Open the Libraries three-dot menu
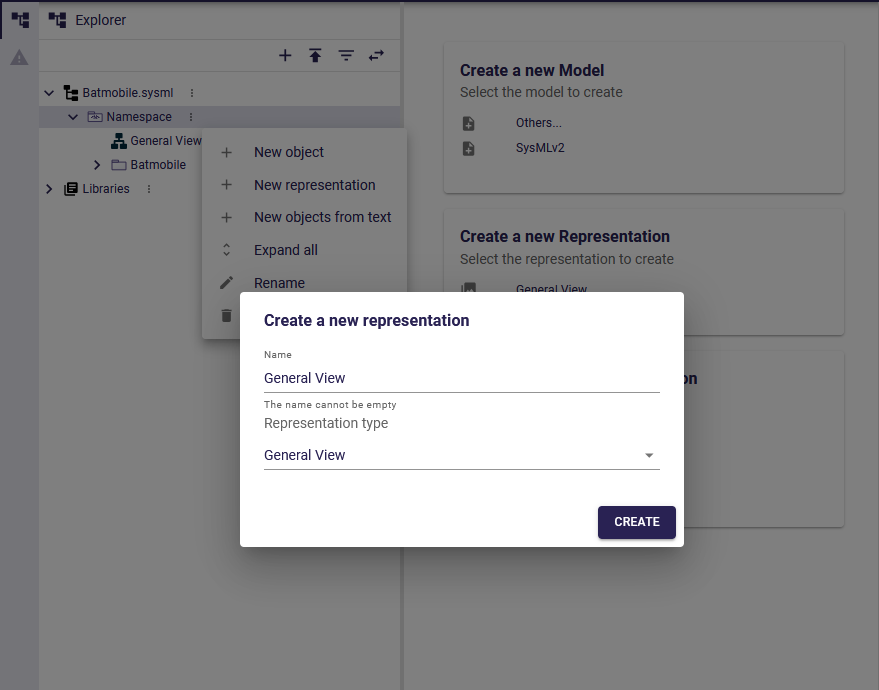The image size is (879, 690). [148, 189]
